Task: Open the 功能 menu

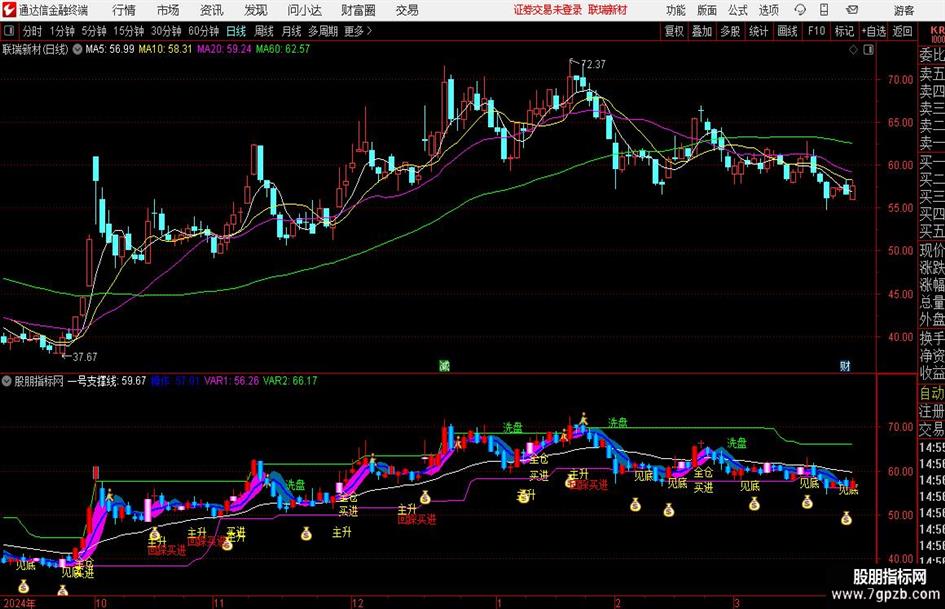Action: click(676, 10)
